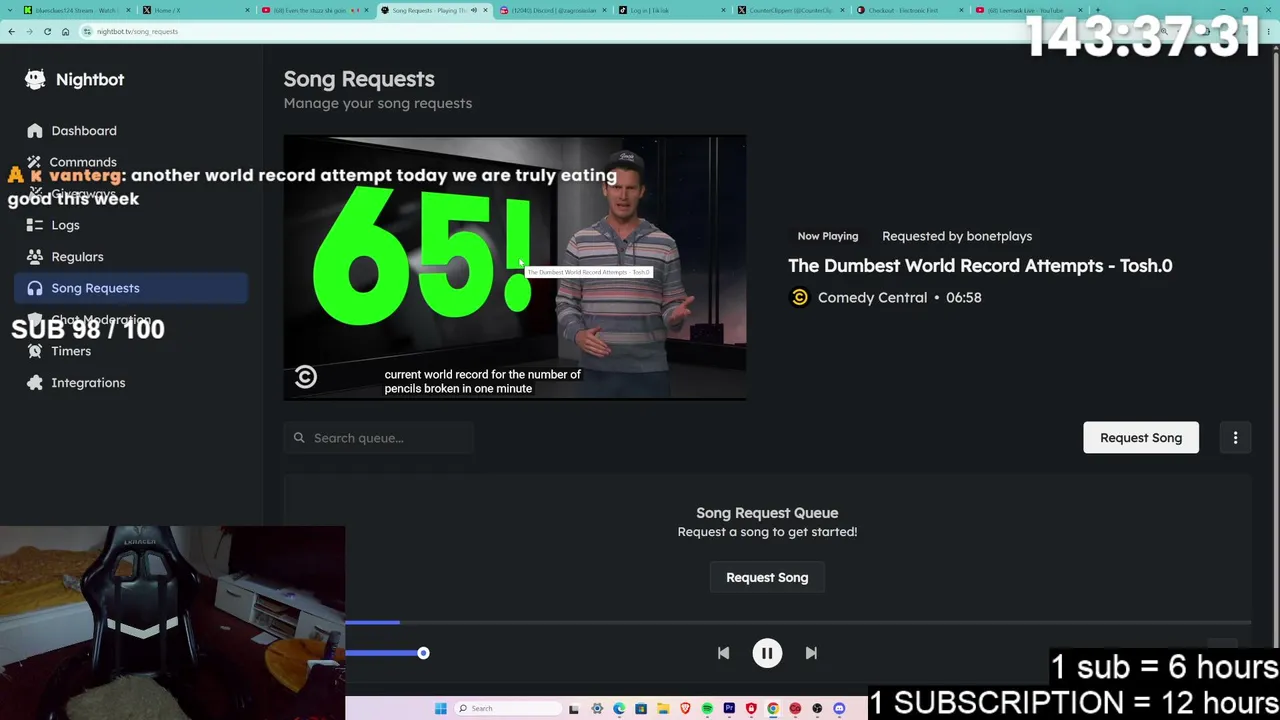Viewport: 1280px width, 720px height.
Task: Click the Regulars people icon
Action: point(35,257)
